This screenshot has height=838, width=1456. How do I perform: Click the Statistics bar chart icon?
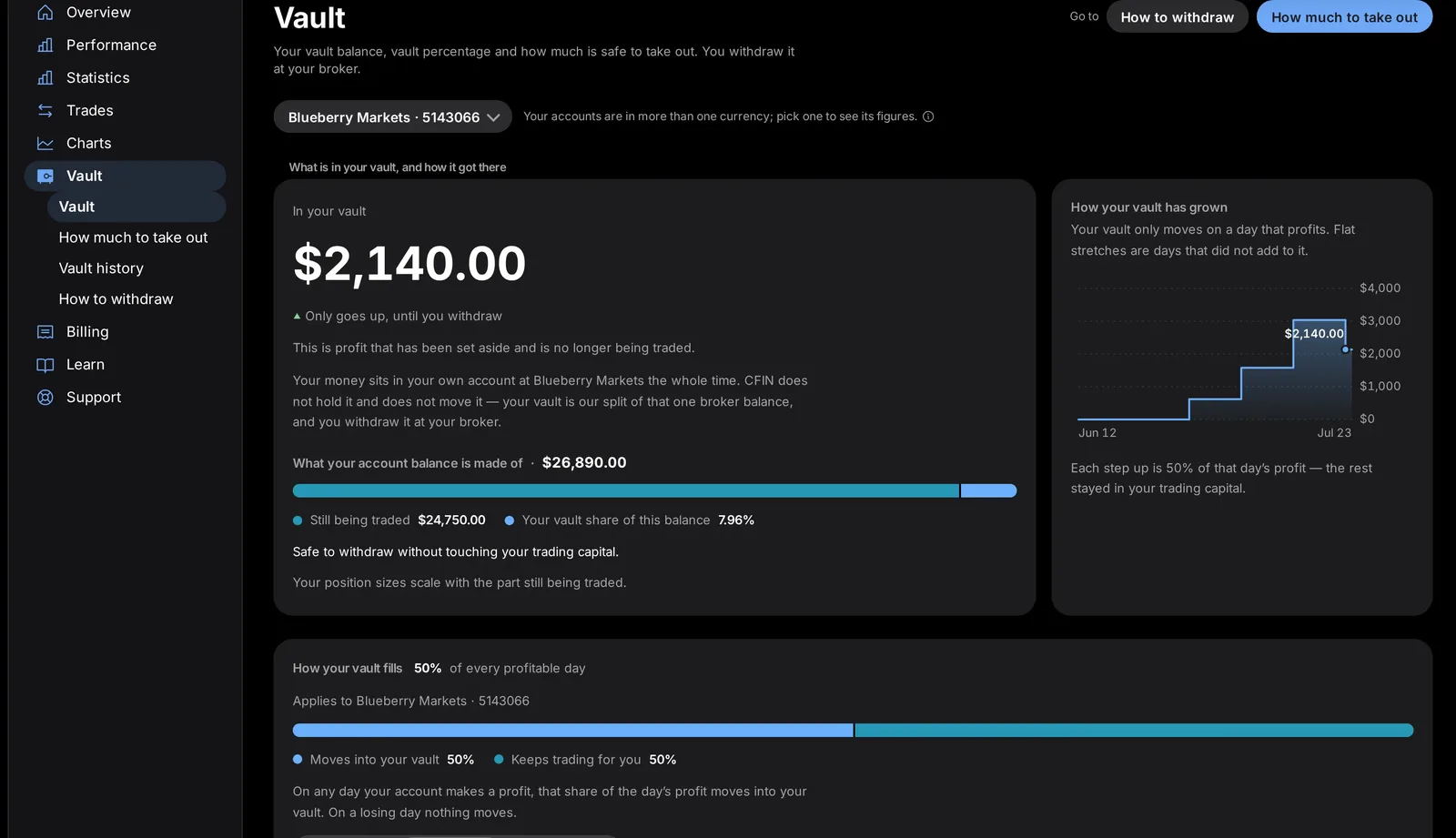[45, 78]
